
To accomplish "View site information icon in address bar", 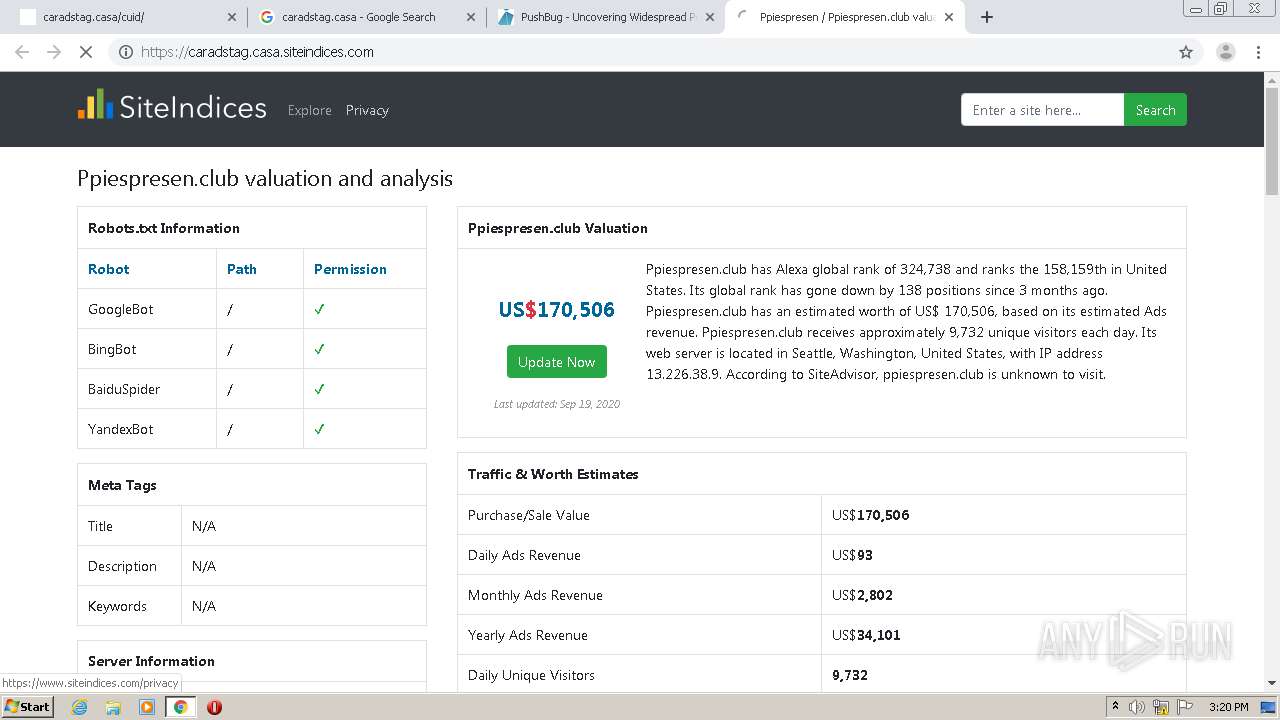I will tap(125, 52).
